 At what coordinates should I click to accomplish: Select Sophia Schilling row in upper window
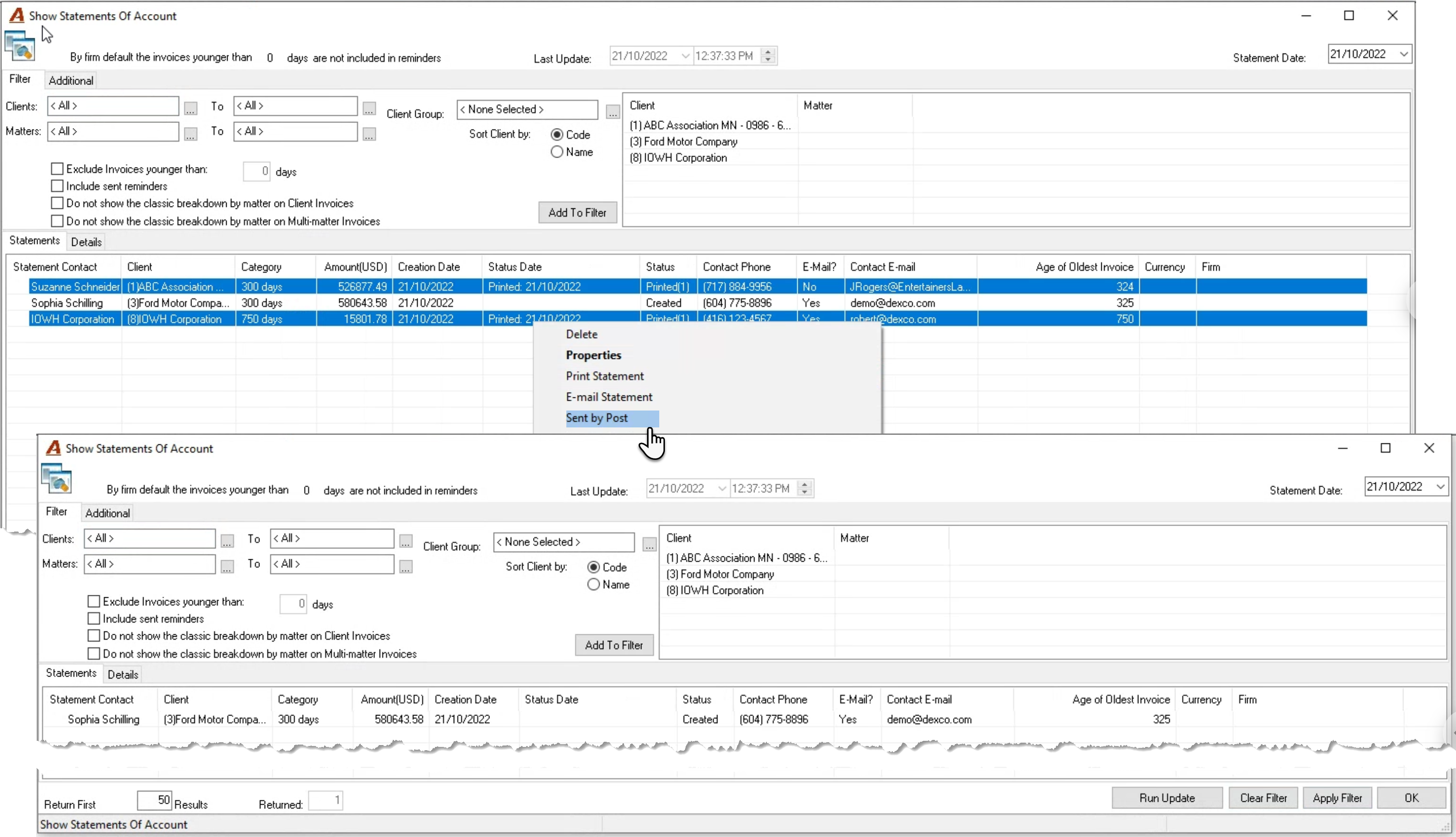point(698,303)
